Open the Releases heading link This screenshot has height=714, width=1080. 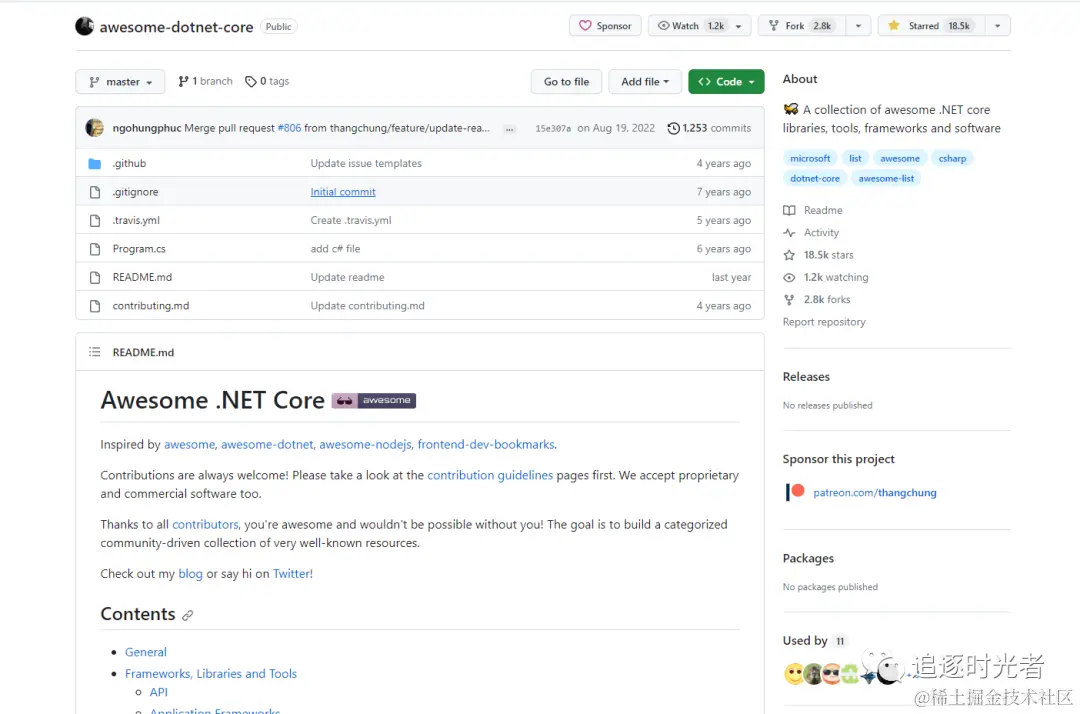pyautogui.click(x=806, y=377)
